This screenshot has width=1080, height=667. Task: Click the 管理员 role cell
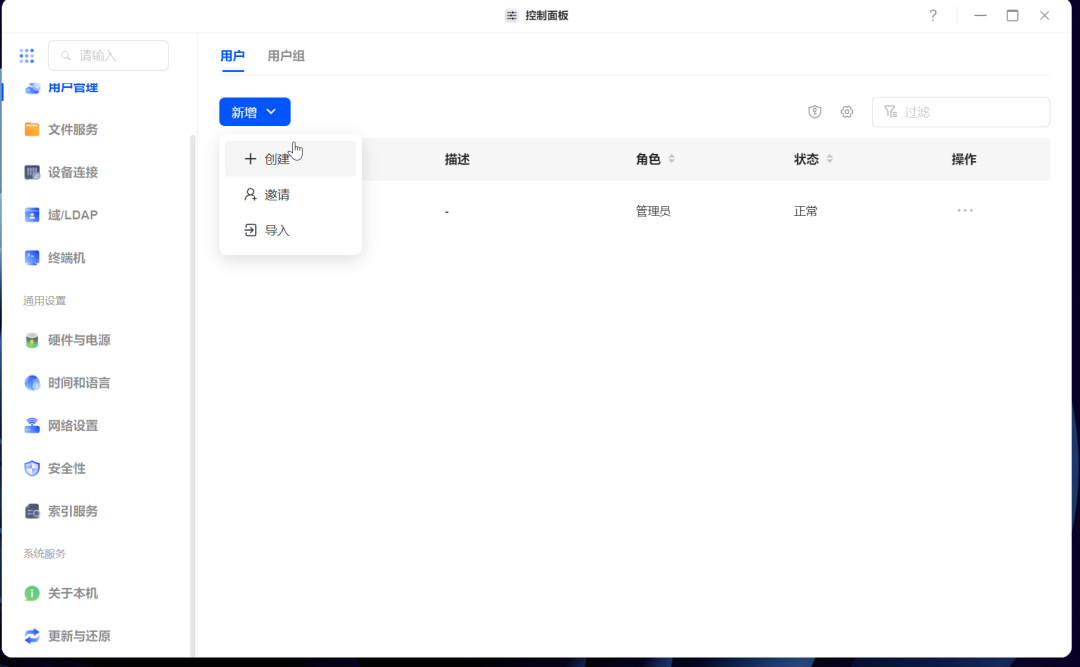(653, 212)
